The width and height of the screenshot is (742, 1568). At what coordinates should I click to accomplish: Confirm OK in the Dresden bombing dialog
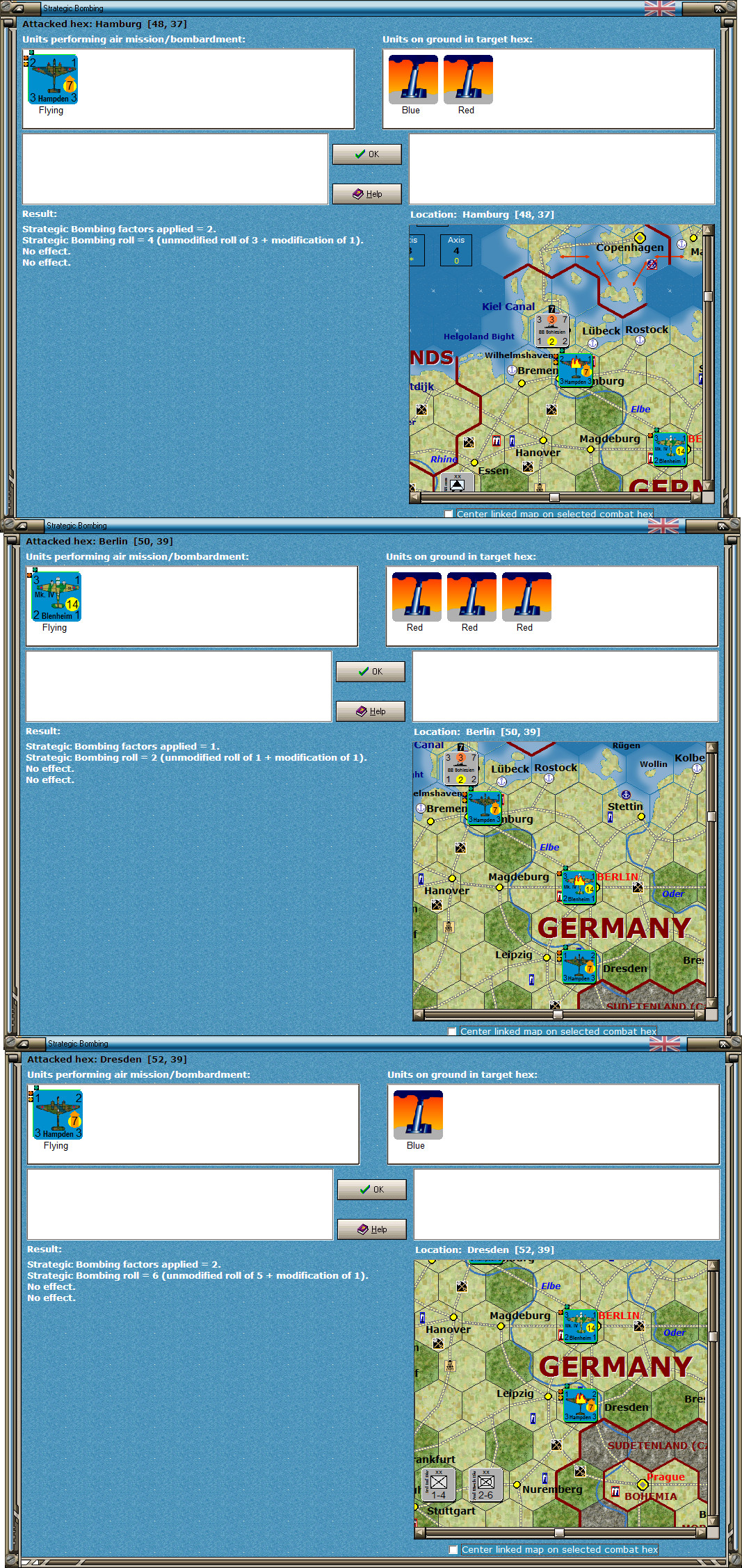tap(372, 1190)
